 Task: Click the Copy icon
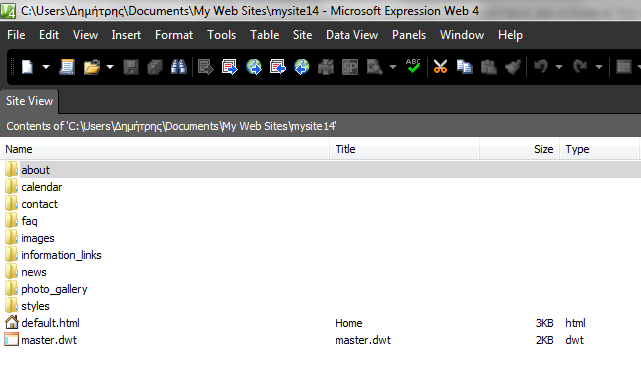[x=464, y=67]
